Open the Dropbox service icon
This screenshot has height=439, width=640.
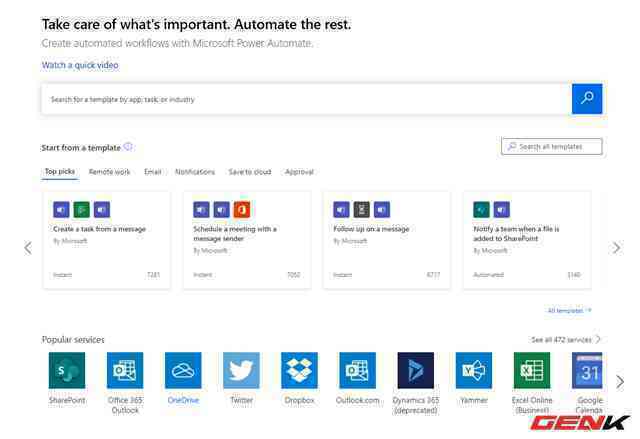300,370
